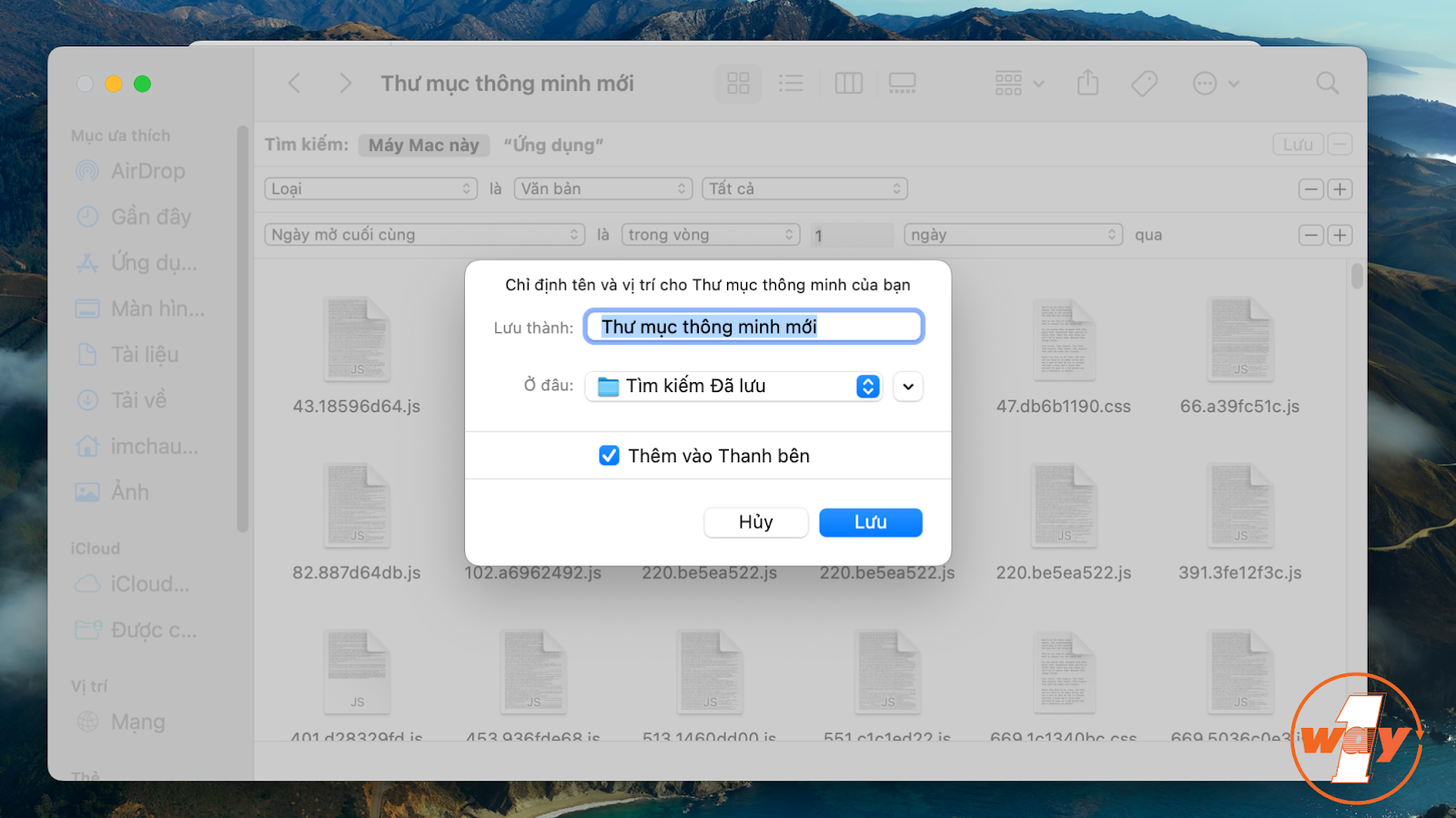
Task: Open the More actions ellipsis menu
Action: point(1216,84)
